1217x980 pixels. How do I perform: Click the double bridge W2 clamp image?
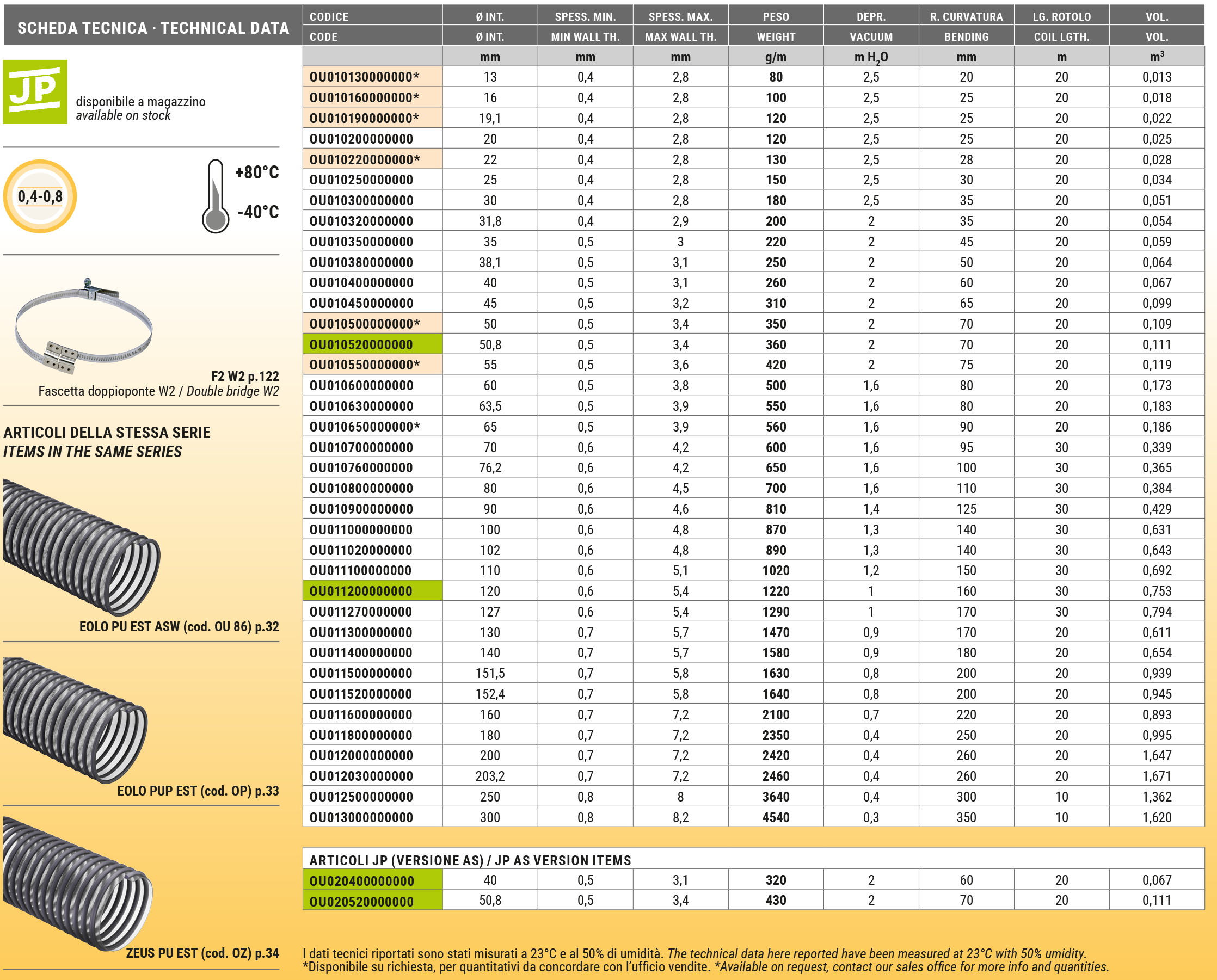pyautogui.click(x=84, y=326)
